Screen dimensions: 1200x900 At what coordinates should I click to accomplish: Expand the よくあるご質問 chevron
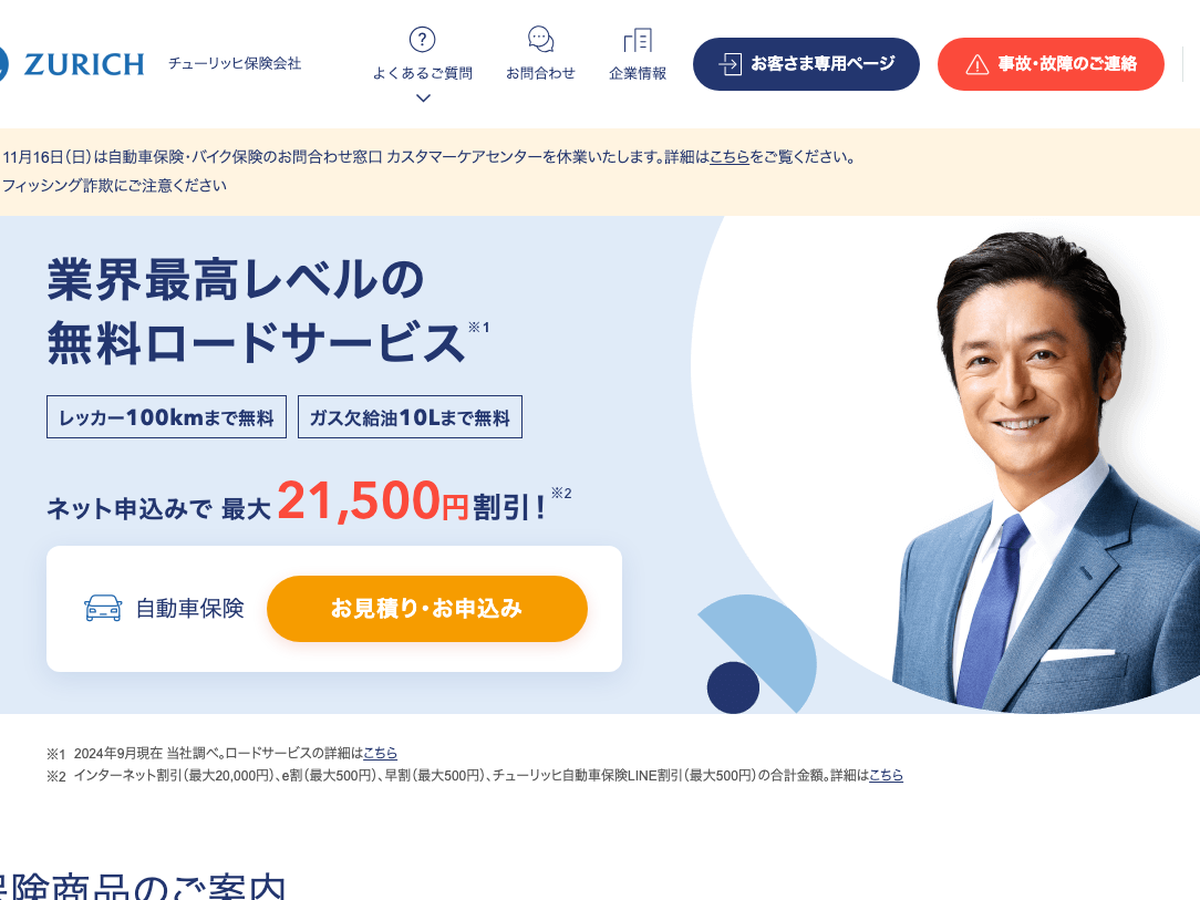point(422,98)
